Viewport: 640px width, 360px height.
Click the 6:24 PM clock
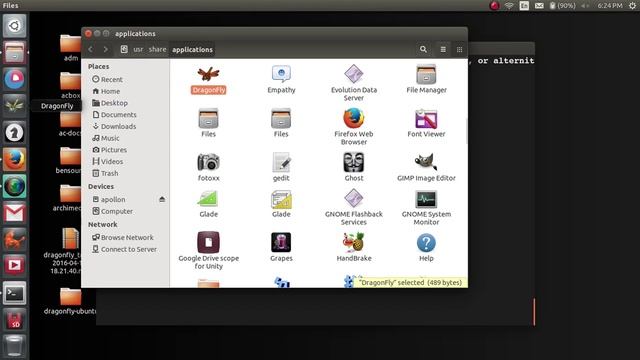coord(610,5)
